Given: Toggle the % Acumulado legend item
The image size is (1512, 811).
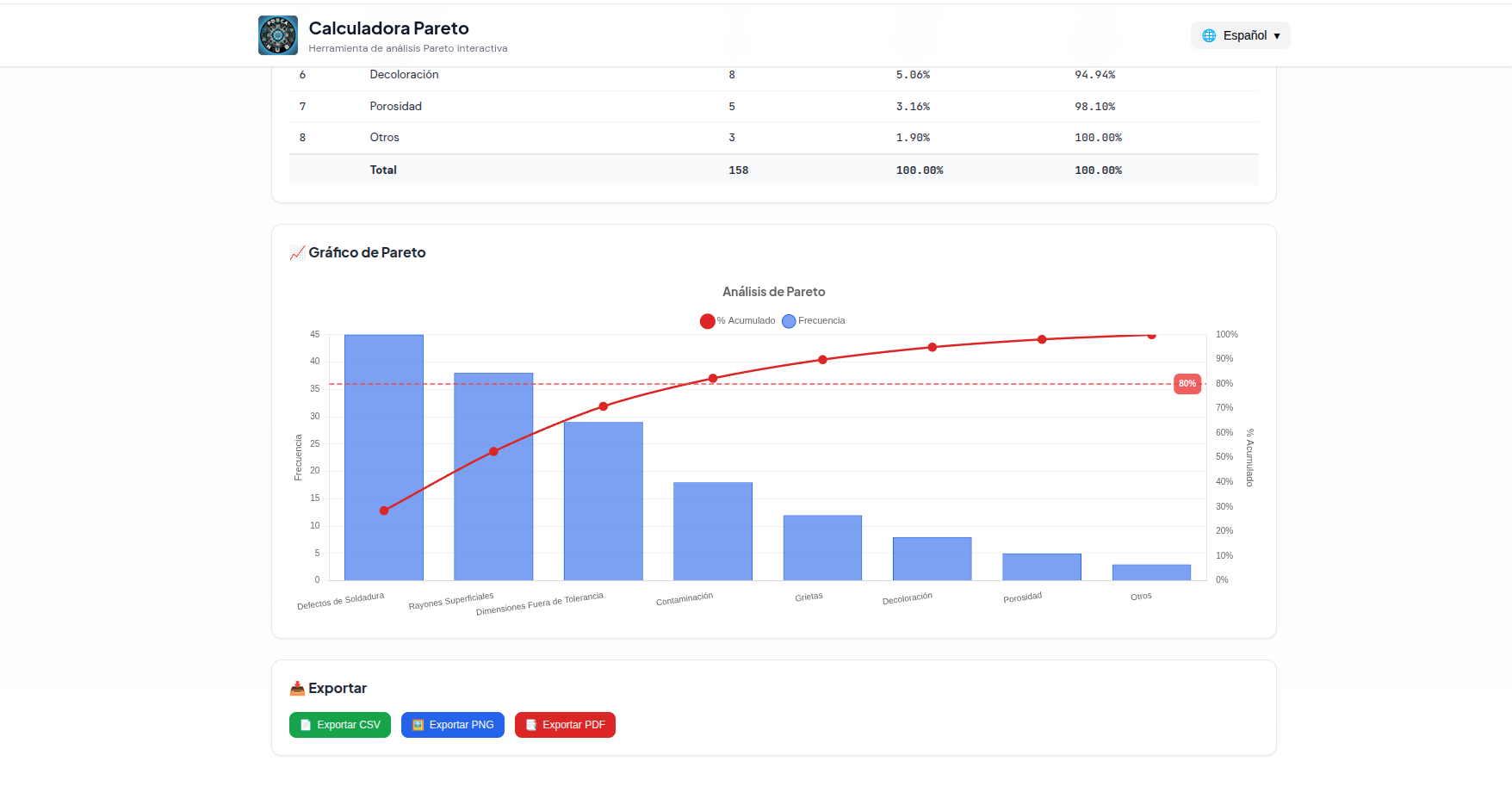Looking at the screenshot, I should [x=738, y=321].
